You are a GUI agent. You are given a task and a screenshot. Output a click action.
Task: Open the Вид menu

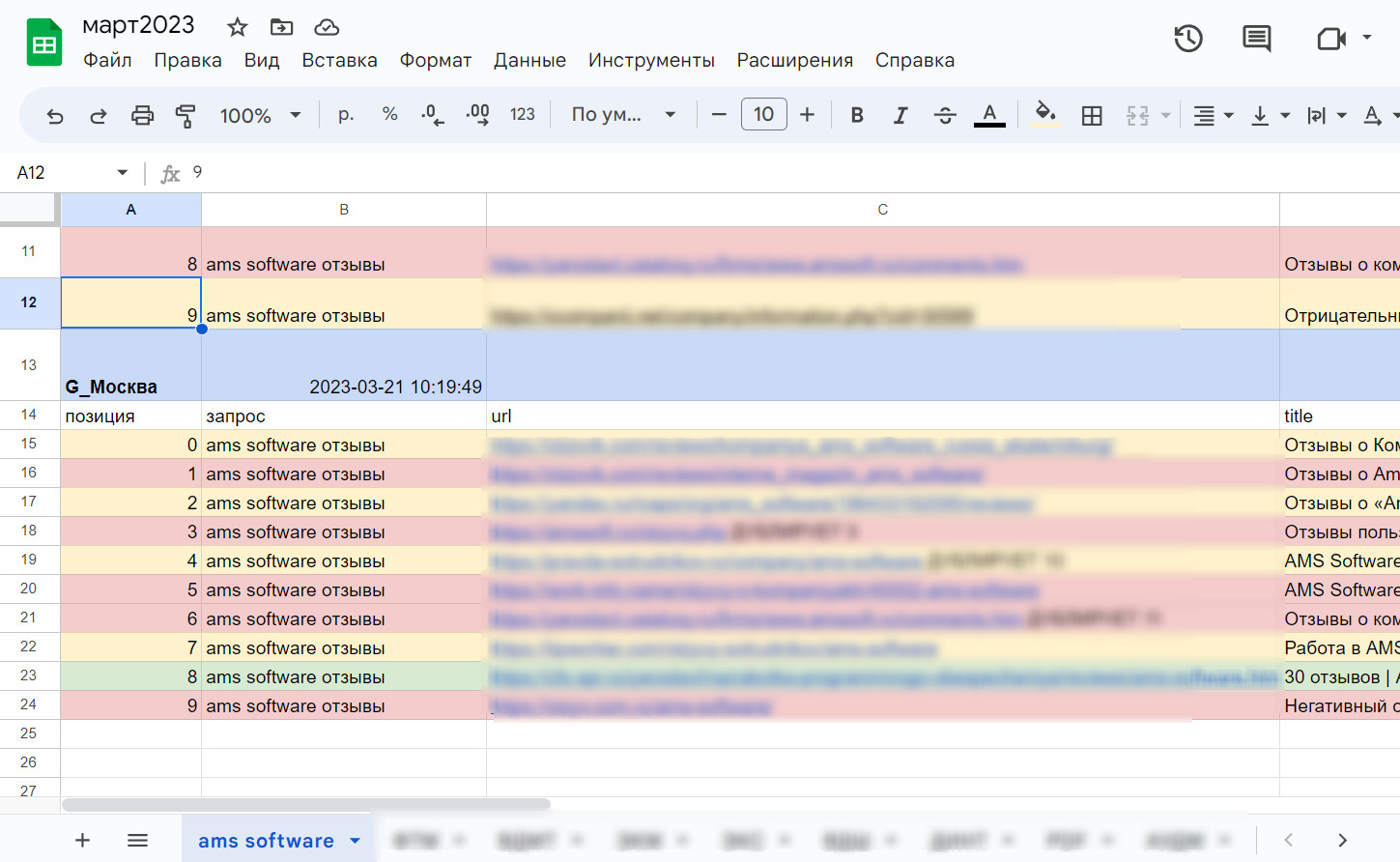[x=262, y=60]
